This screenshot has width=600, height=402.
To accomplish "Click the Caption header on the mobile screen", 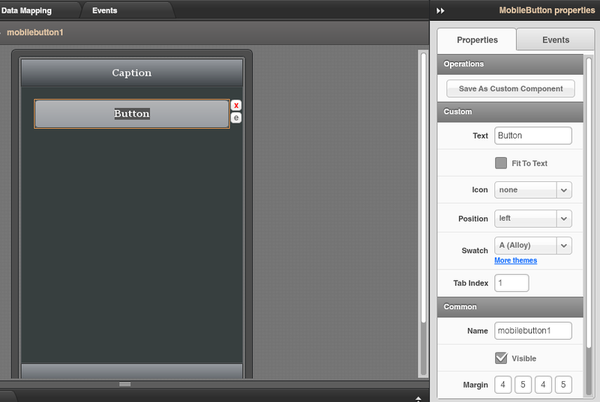I will (132, 74).
